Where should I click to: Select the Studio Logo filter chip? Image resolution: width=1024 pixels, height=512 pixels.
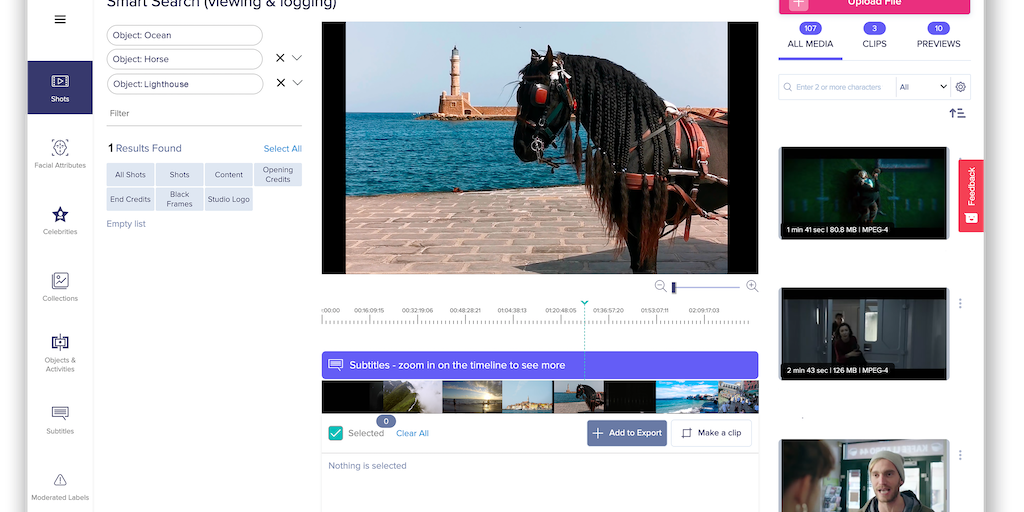point(229,199)
